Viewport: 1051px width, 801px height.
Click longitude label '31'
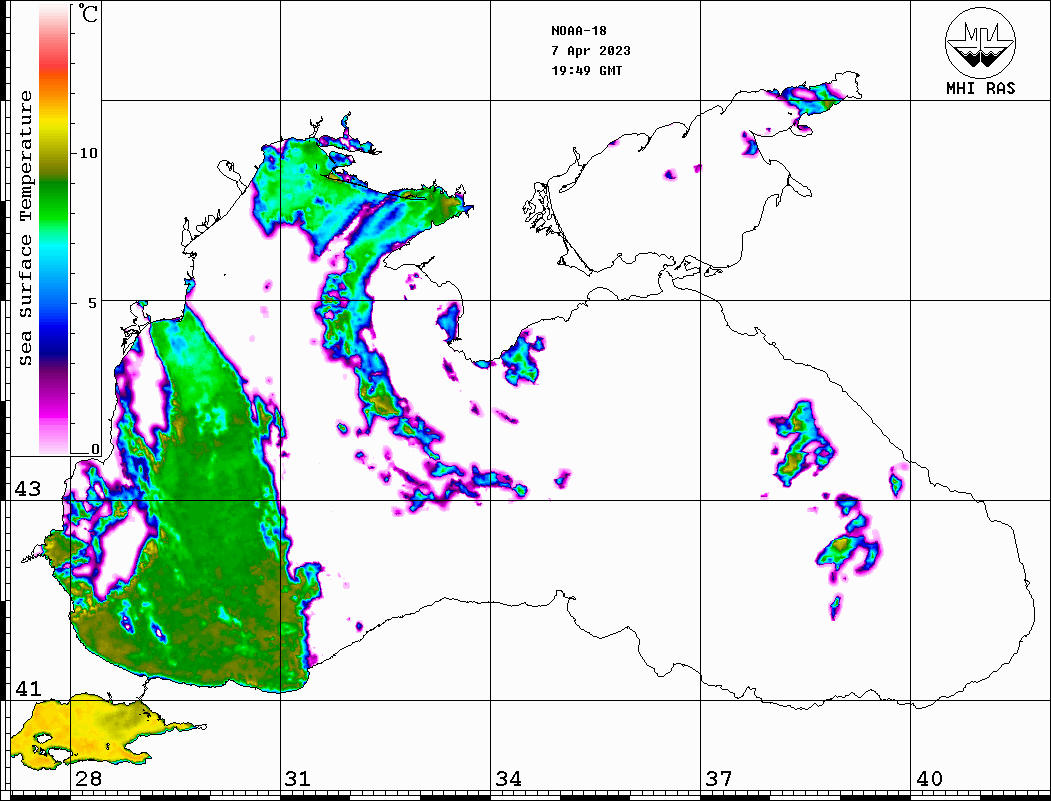coord(298,779)
